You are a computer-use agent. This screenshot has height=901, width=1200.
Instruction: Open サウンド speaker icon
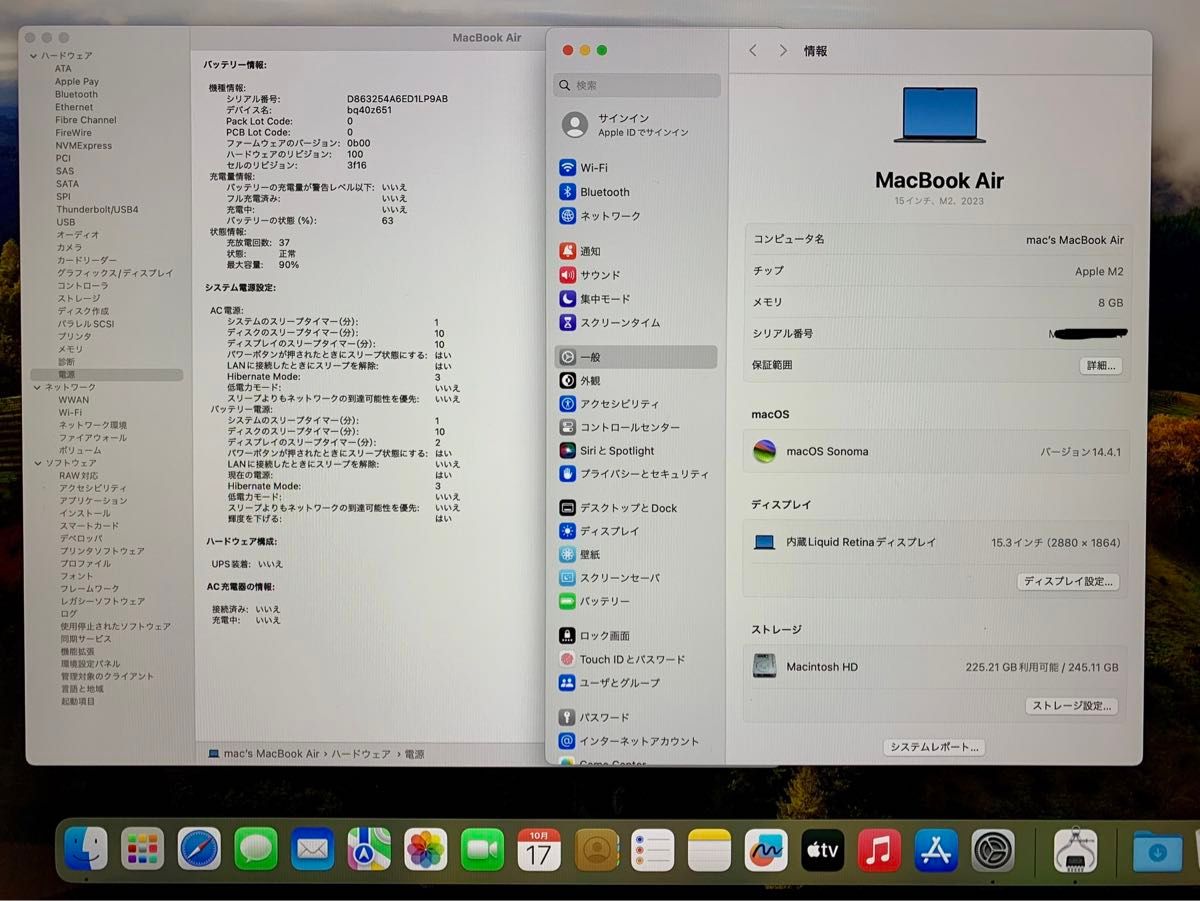(567, 275)
